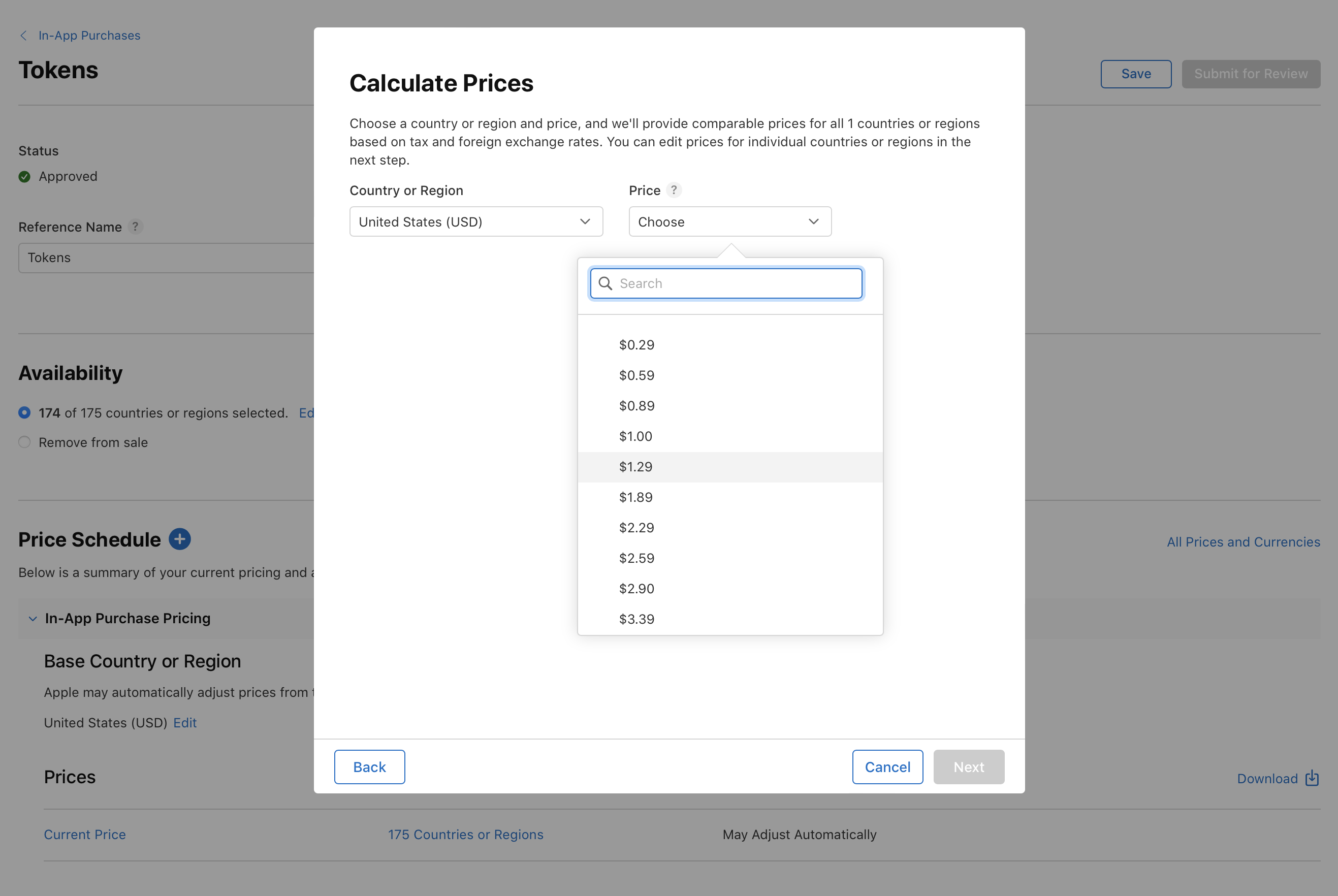
Task: Open All Prices and Currencies link
Action: coord(1243,541)
